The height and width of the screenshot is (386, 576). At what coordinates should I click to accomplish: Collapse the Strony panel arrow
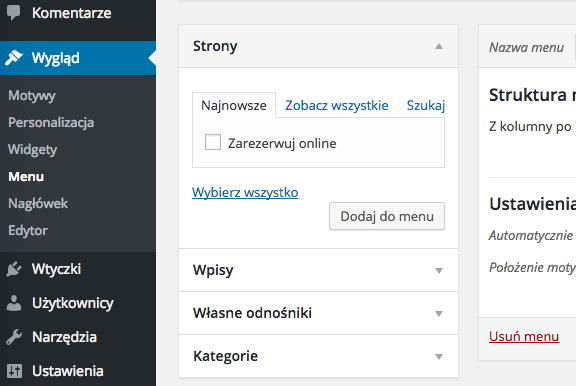pos(439,46)
